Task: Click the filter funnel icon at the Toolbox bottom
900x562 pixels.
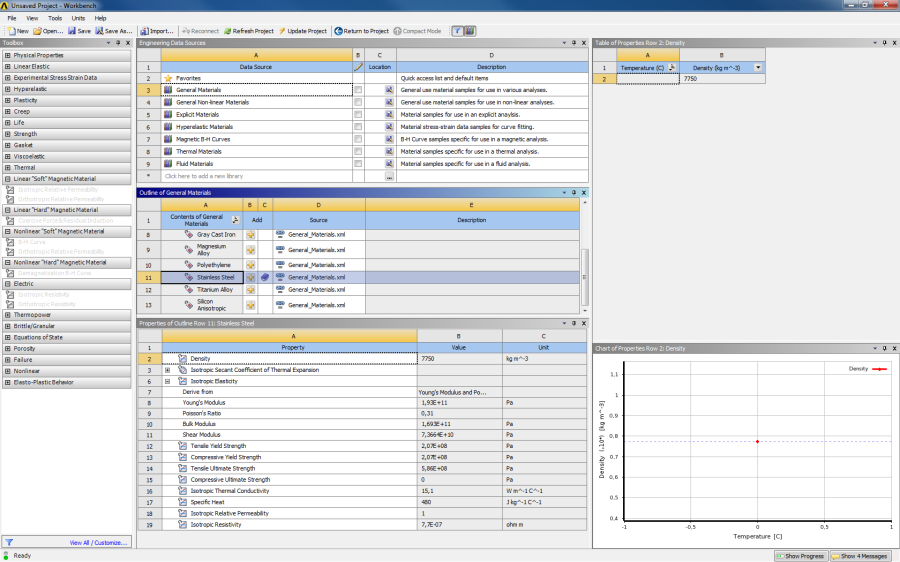Action: (9, 542)
